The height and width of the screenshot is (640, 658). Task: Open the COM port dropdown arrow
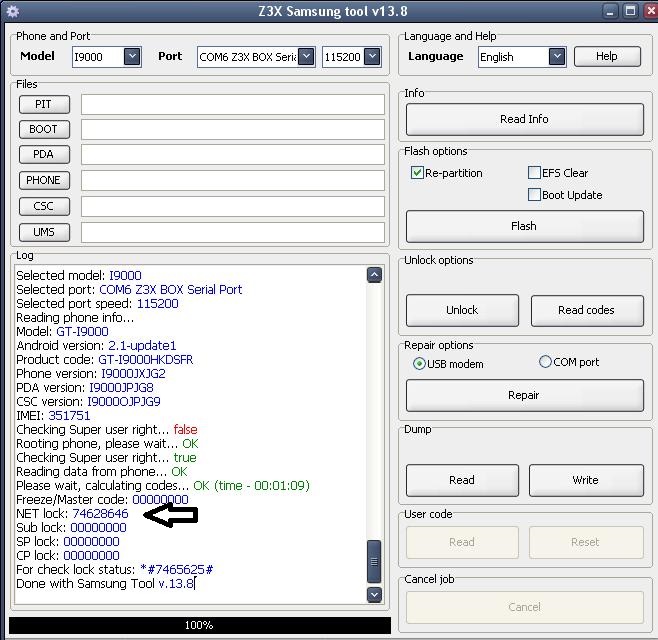[306, 56]
